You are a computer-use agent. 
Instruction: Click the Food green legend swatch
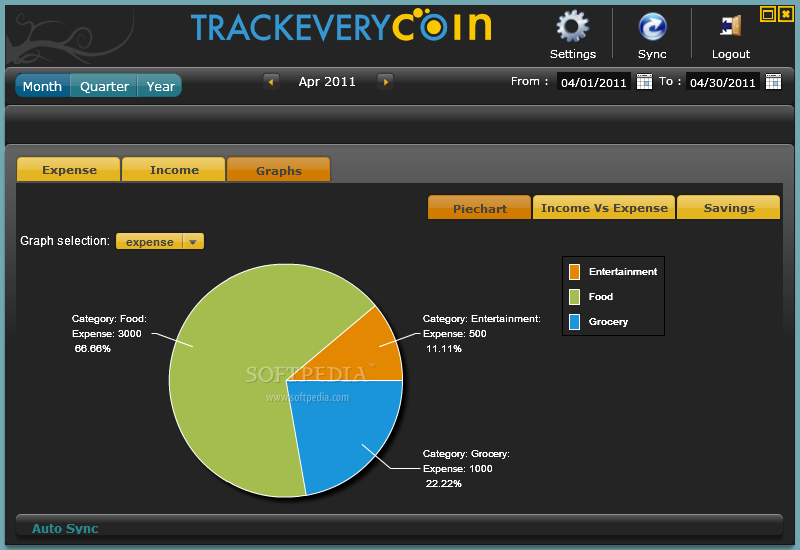(x=574, y=297)
